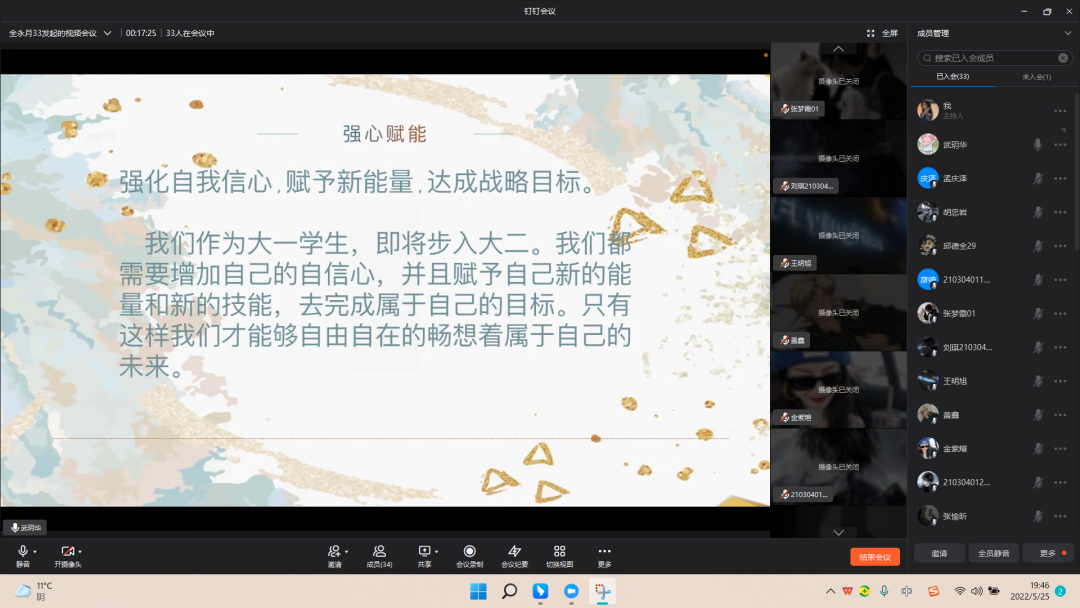Viewport: 1080px width, 608px height.
Task: Toggle the 静音 microphone mute button
Action: [22, 551]
